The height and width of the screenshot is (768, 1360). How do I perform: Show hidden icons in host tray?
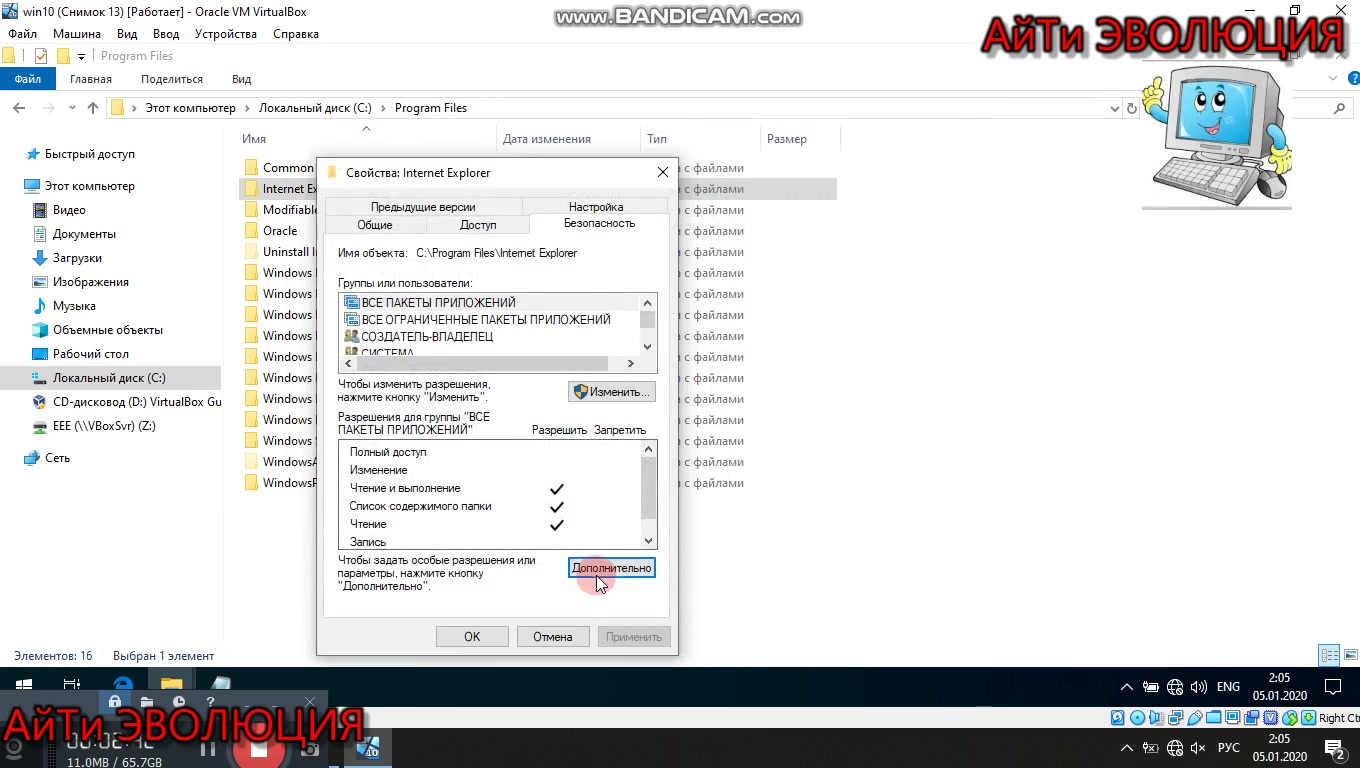click(1127, 748)
